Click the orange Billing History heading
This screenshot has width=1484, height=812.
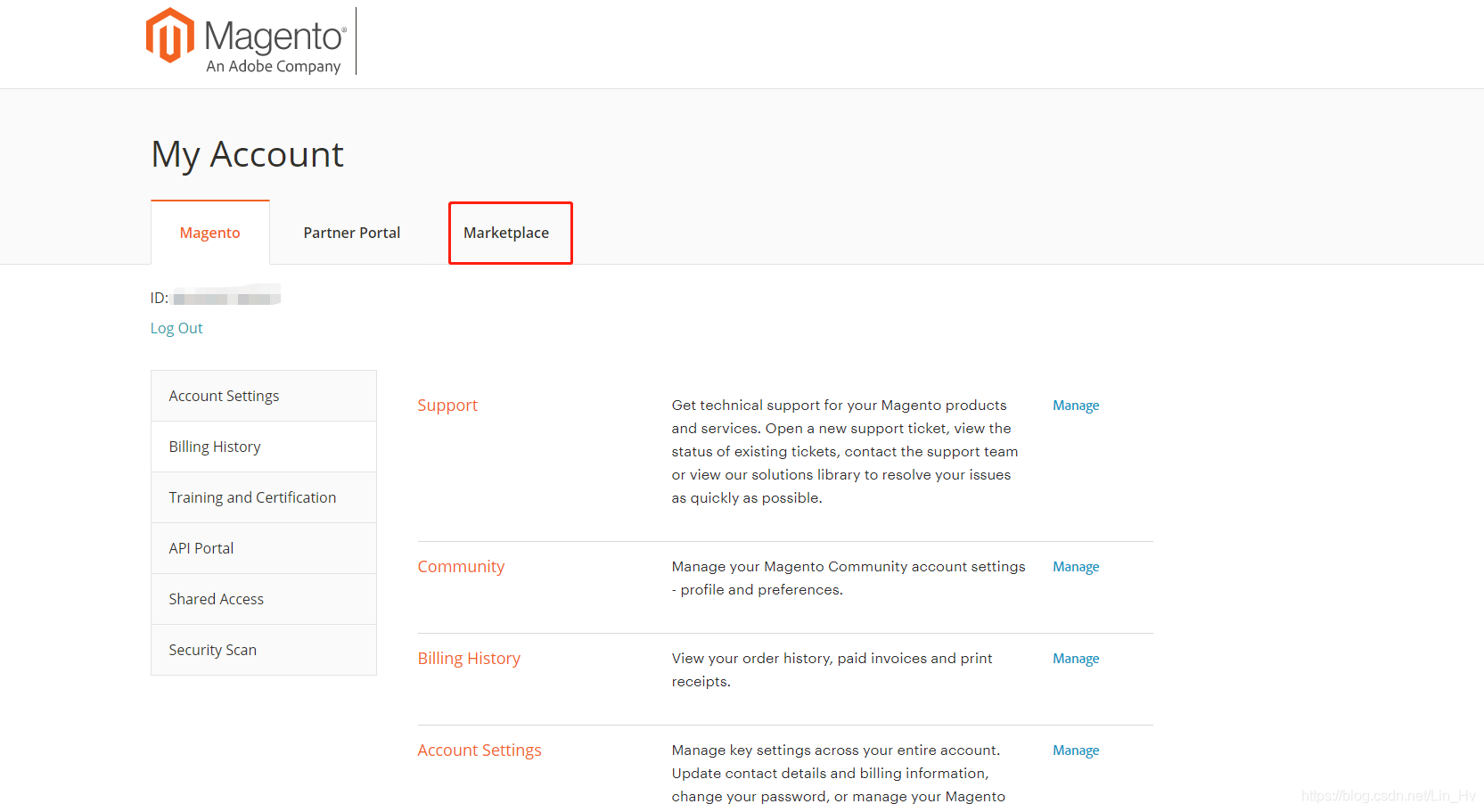(x=469, y=659)
